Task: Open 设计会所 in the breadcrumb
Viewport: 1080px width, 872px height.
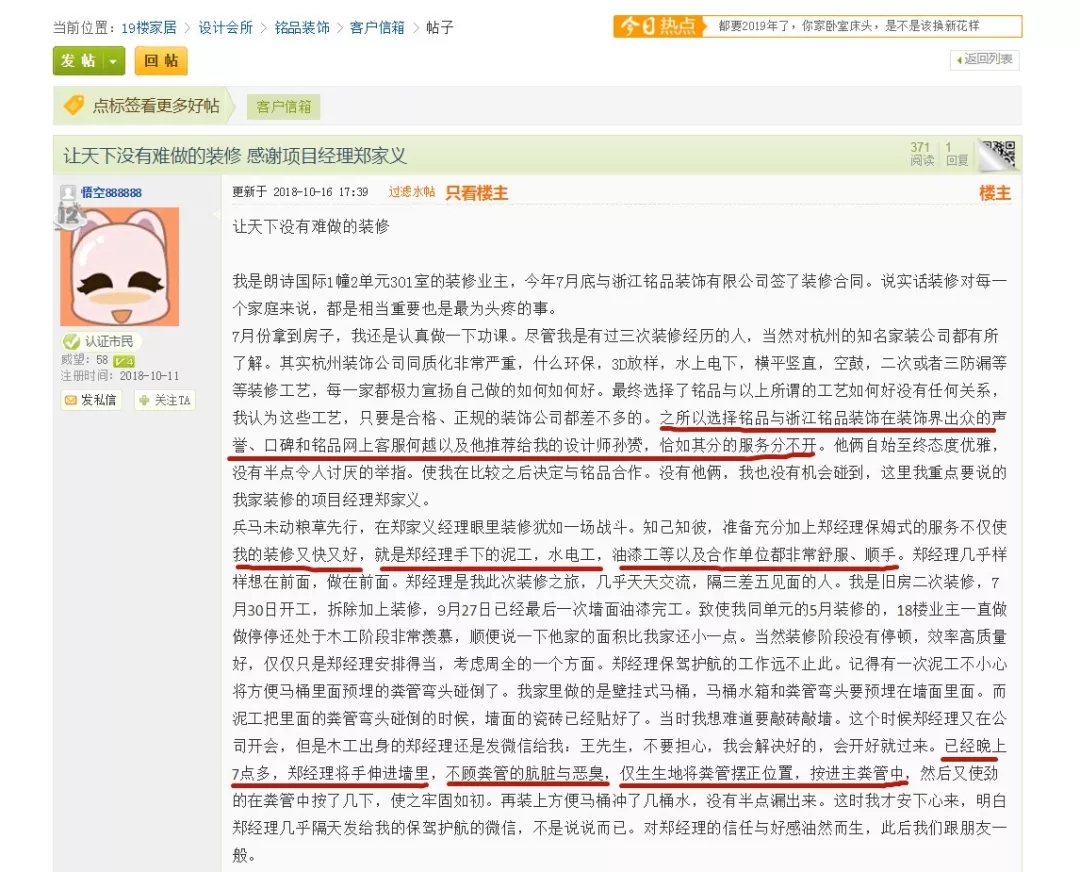Action: (x=225, y=27)
